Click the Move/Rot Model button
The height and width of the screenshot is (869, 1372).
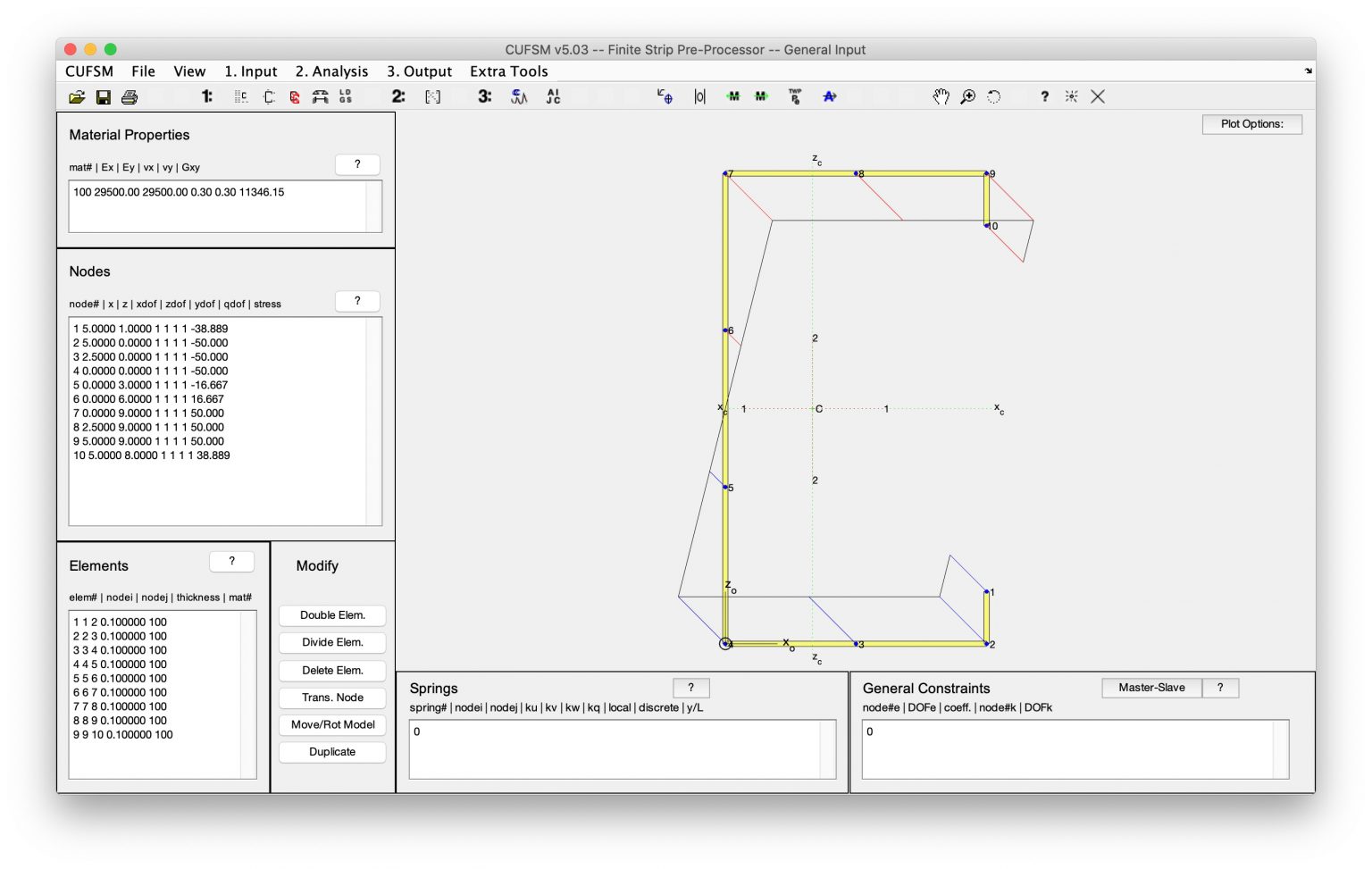[331, 724]
